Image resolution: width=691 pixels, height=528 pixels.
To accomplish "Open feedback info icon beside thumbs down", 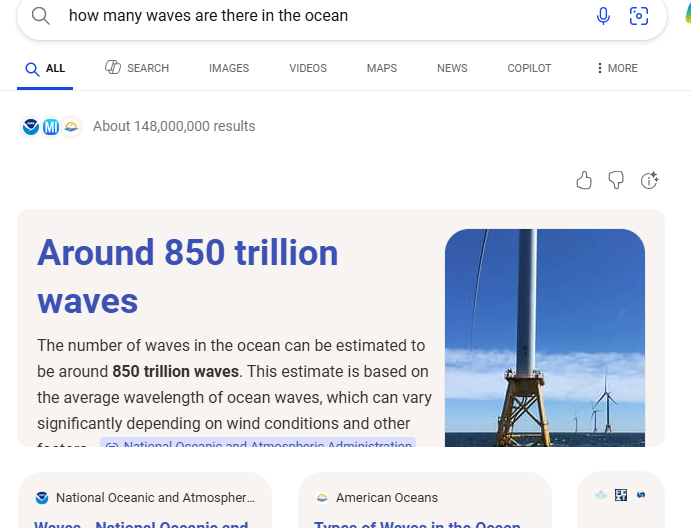I will pos(650,180).
